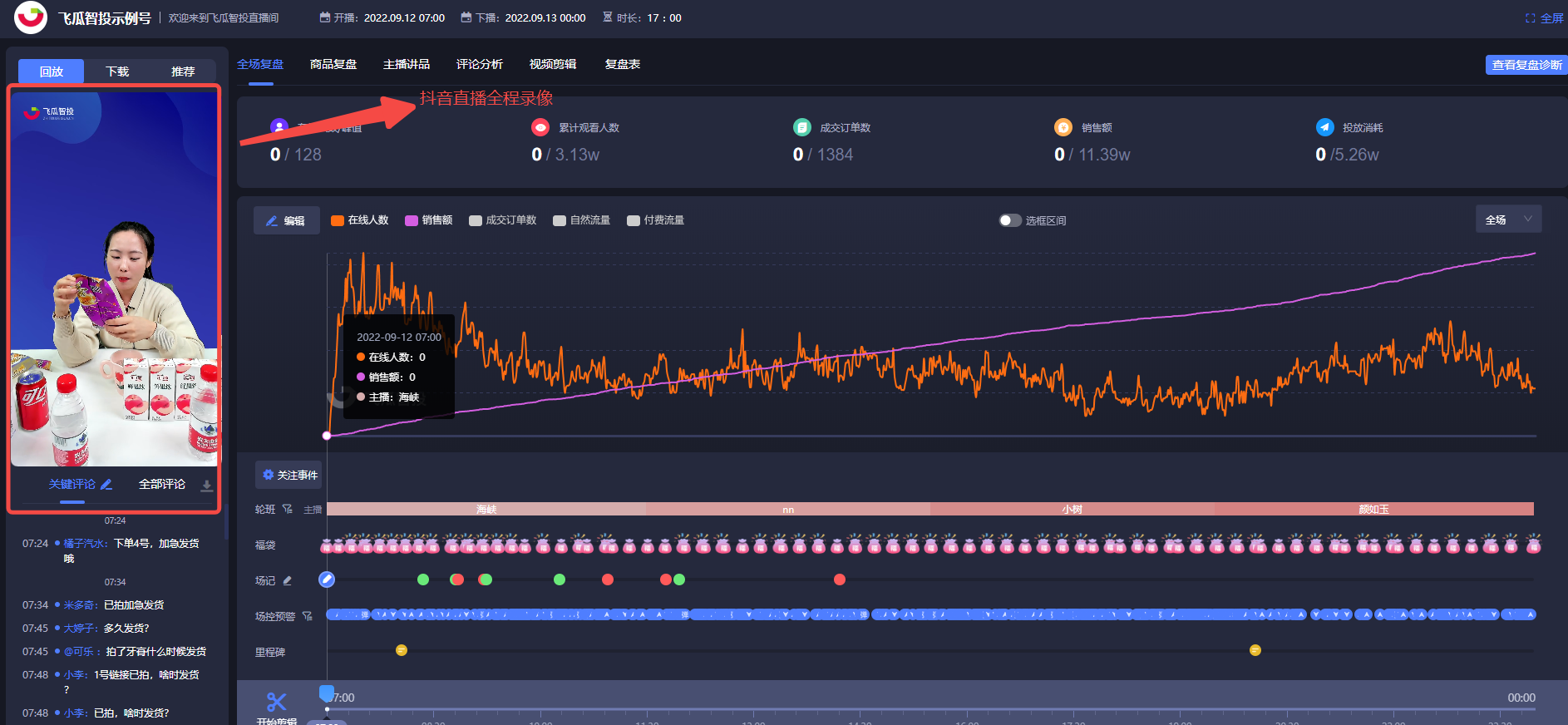Open the gear icon for 关注事件
The height and width of the screenshot is (725, 1568).
268,475
